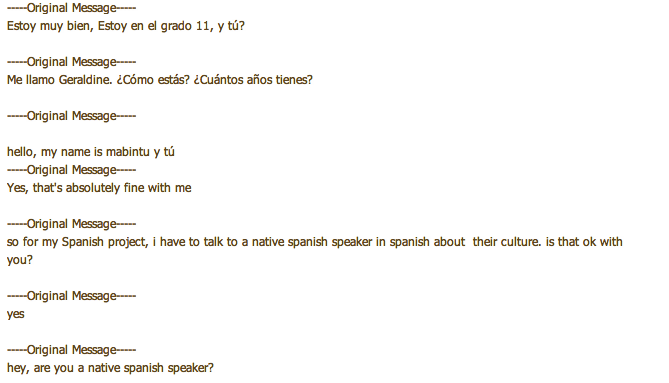Click the single word message 'yes'
The width and height of the screenshot is (669, 383).
(16, 314)
